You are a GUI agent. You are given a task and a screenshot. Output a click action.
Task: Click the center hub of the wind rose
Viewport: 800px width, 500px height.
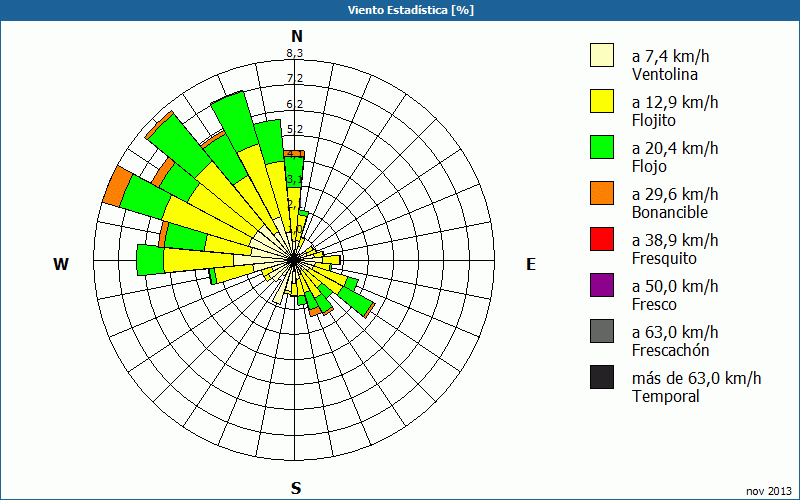coord(294,260)
